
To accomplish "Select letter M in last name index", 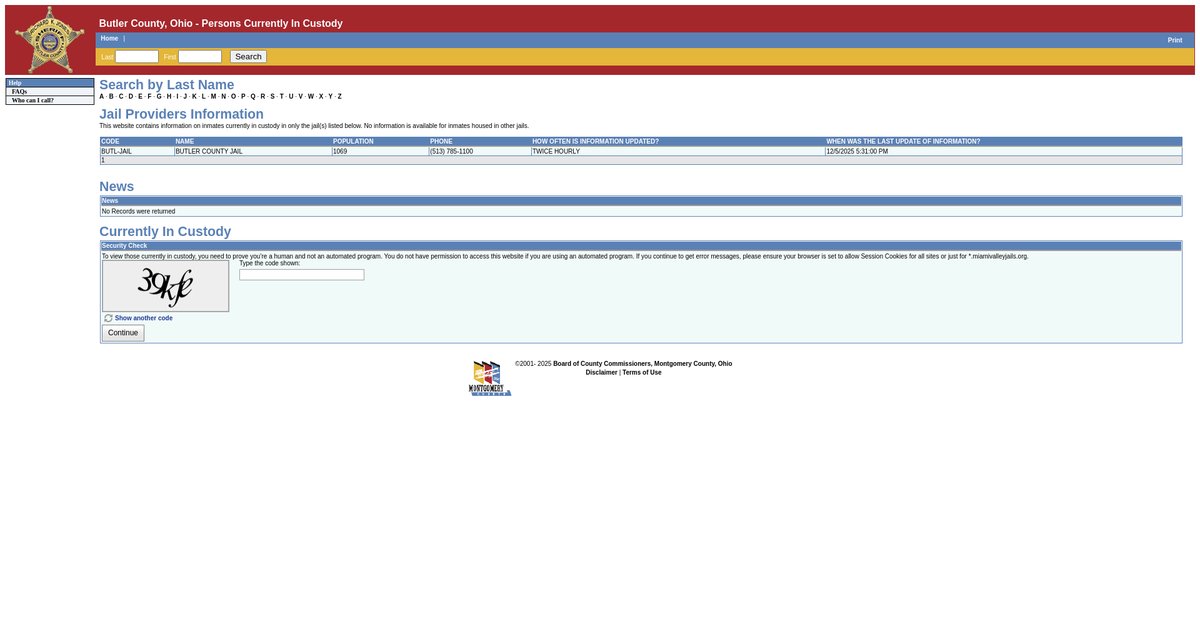I will pyautogui.click(x=213, y=97).
